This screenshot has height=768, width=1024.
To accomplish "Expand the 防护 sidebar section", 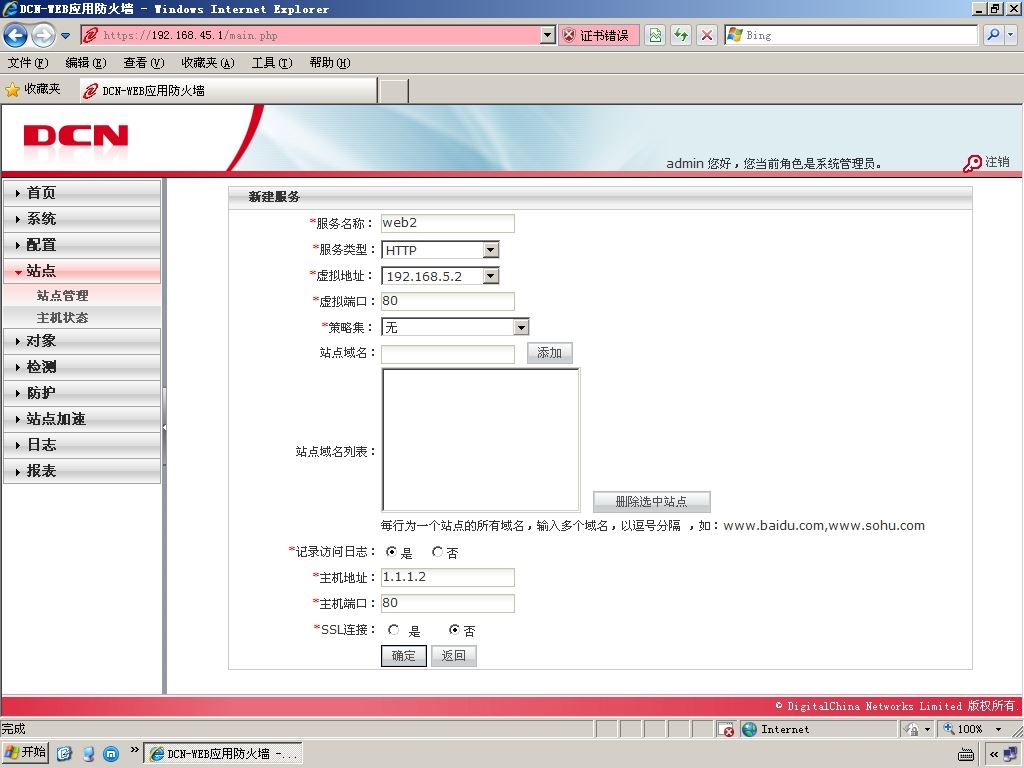I will point(82,393).
